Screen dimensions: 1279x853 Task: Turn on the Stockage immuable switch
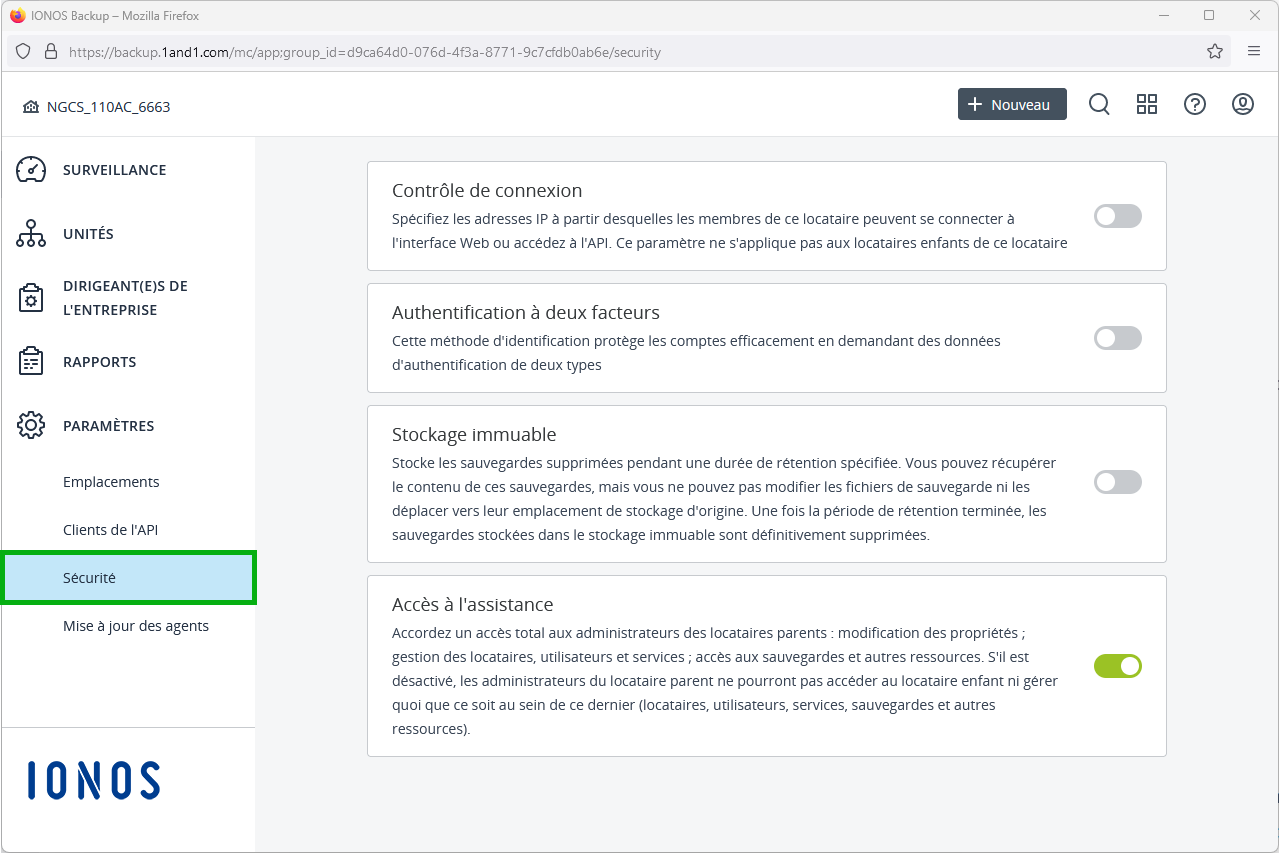pos(1118,482)
